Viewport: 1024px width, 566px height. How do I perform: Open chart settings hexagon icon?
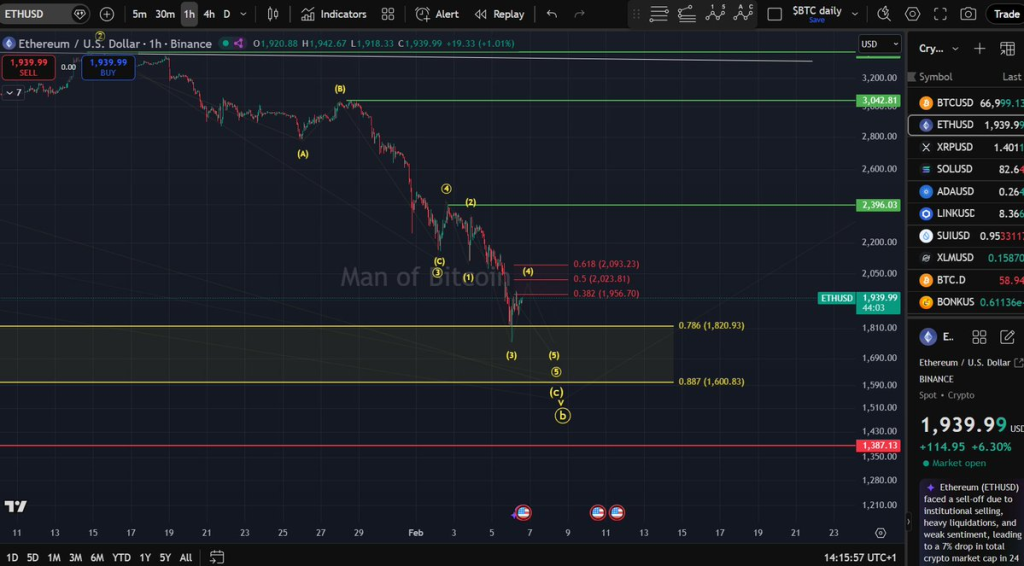(912, 14)
